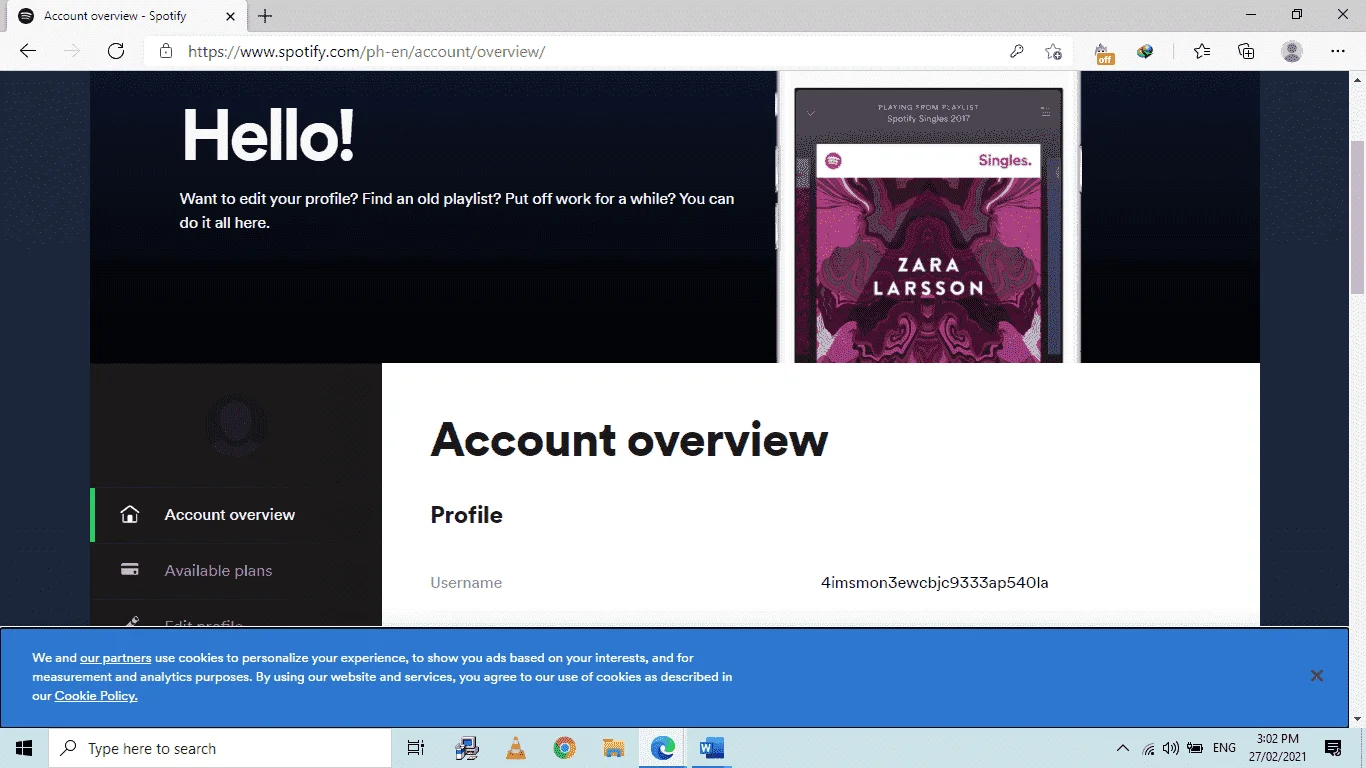Switch to Microsoft Word on the taskbar
Screen dimensions: 1366x768
pyautogui.click(x=712, y=748)
